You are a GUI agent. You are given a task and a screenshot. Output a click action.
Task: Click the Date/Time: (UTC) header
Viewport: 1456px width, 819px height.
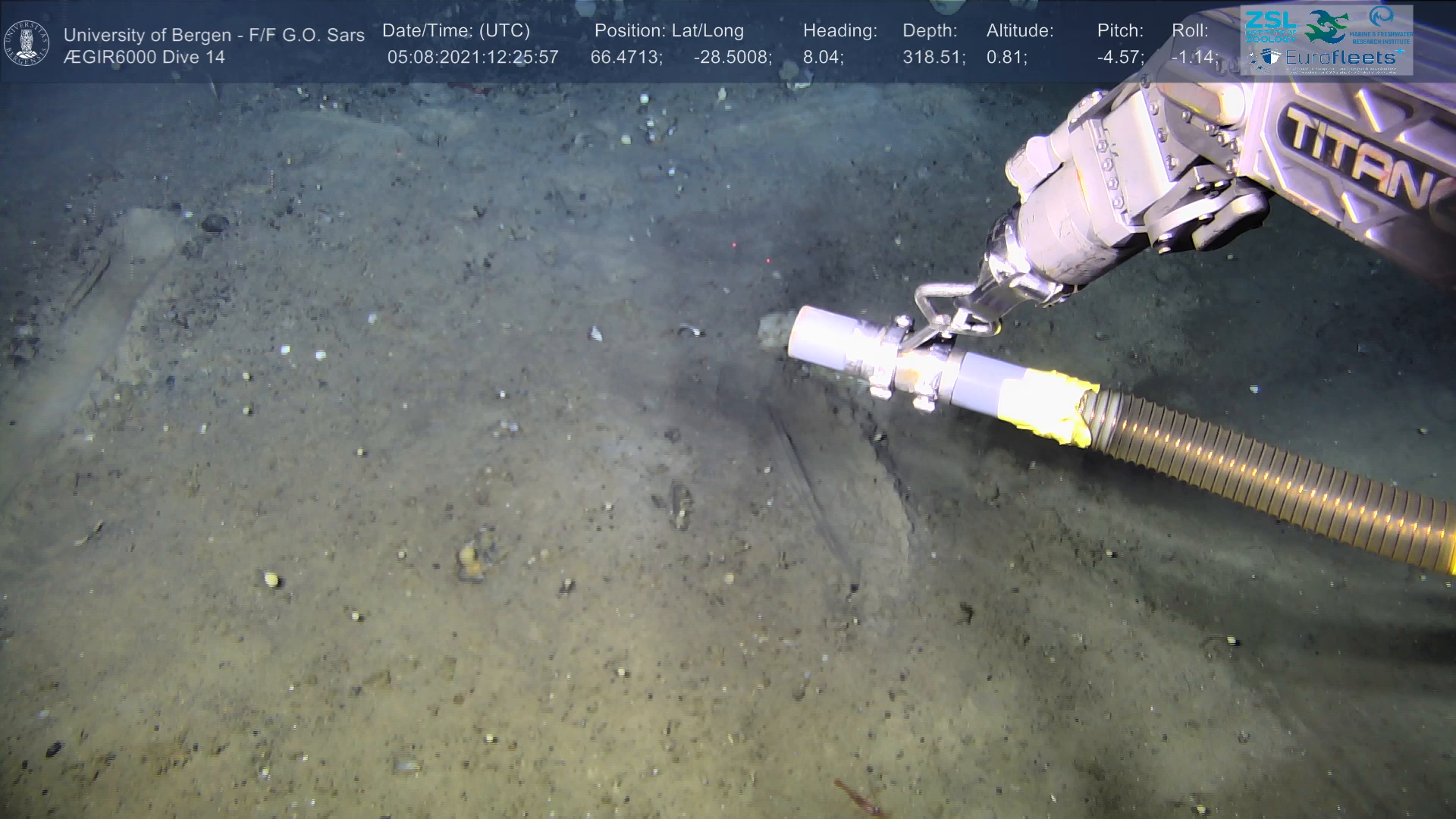(x=456, y=30)
